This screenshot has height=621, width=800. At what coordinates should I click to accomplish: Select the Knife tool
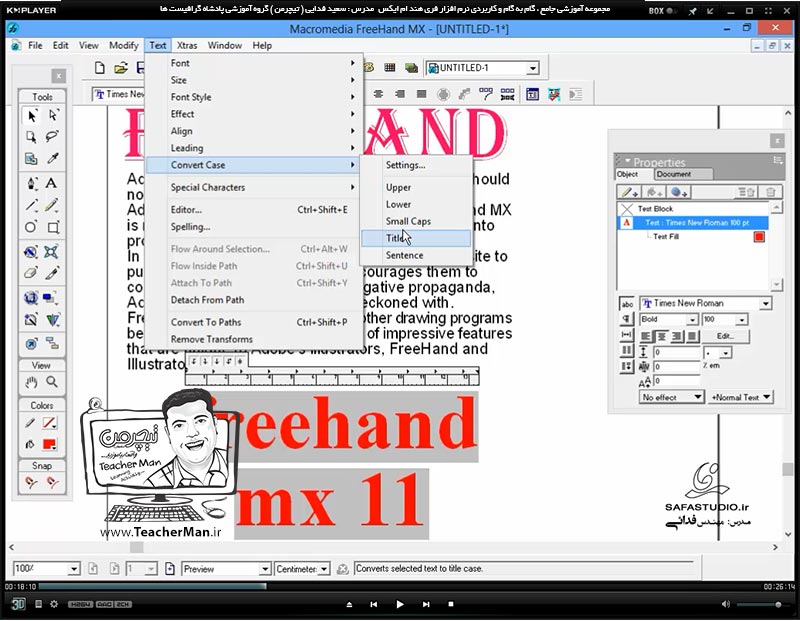52,274
